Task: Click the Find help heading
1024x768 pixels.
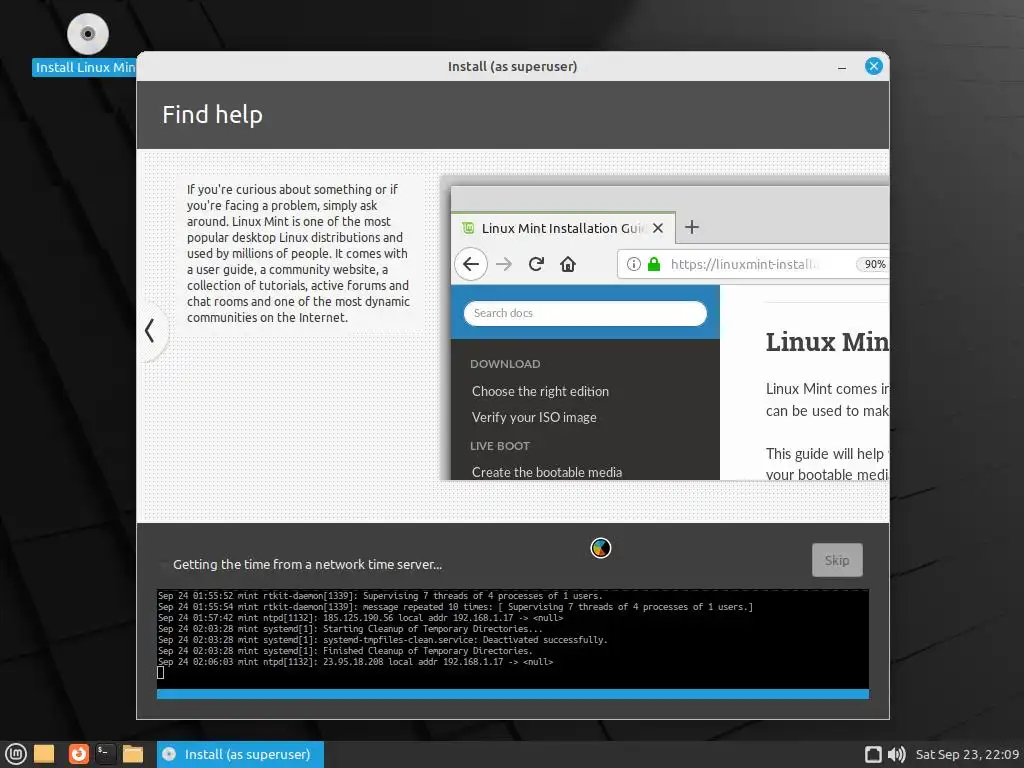Action: pos(212,114)
